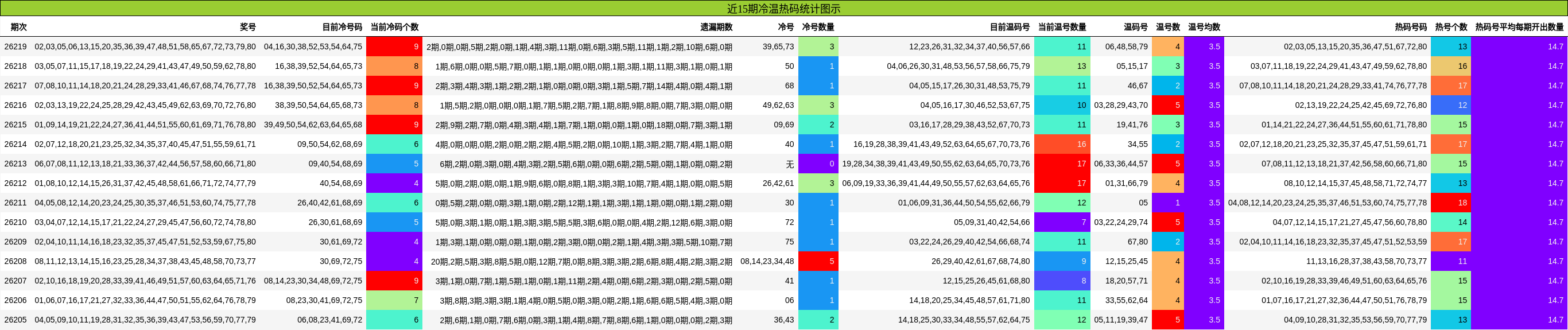Click the 冷号数量 column header
This screenshot has height=330, width=1568.
[x=818, y=28]
